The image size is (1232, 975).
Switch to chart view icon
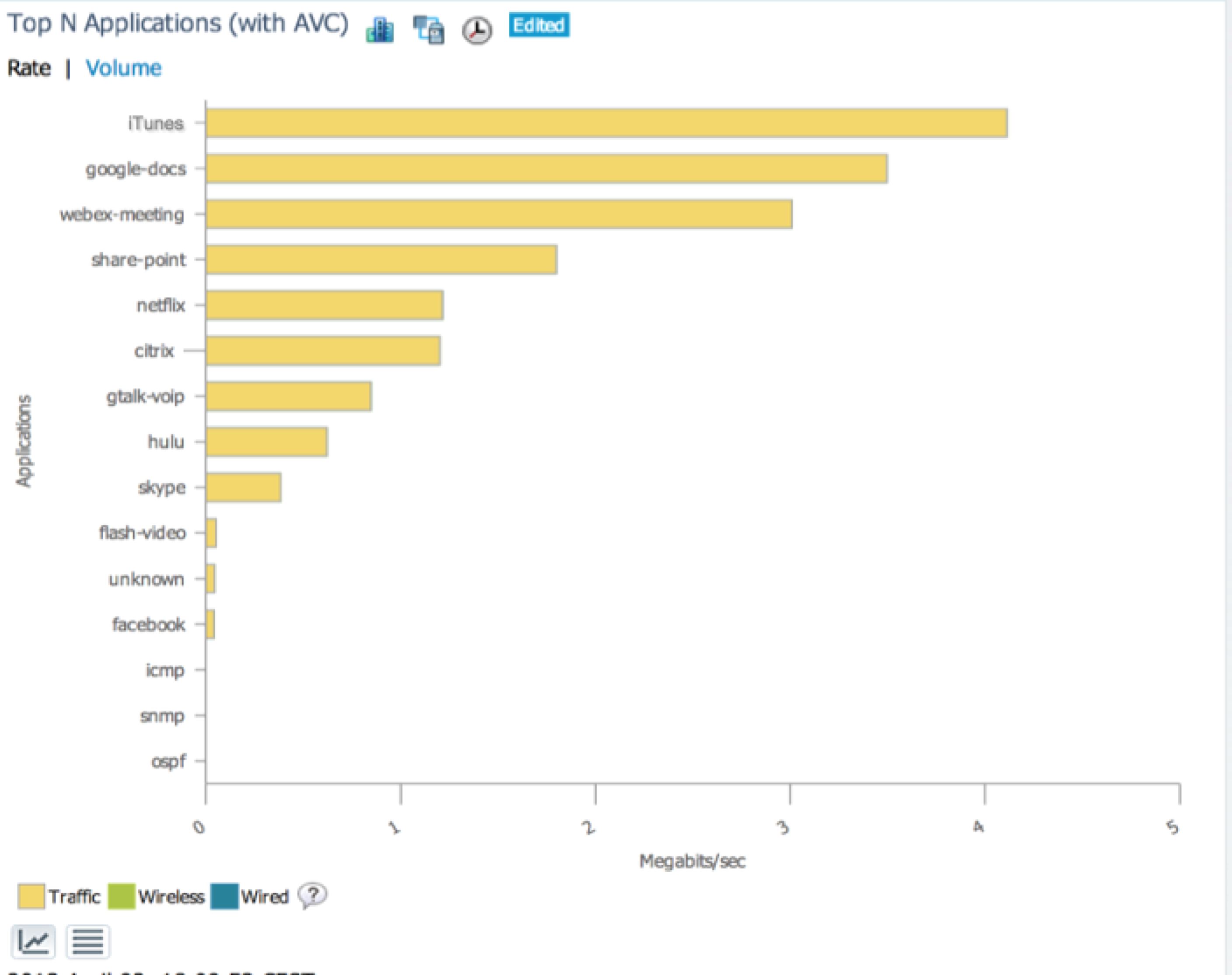coord(34,941)
